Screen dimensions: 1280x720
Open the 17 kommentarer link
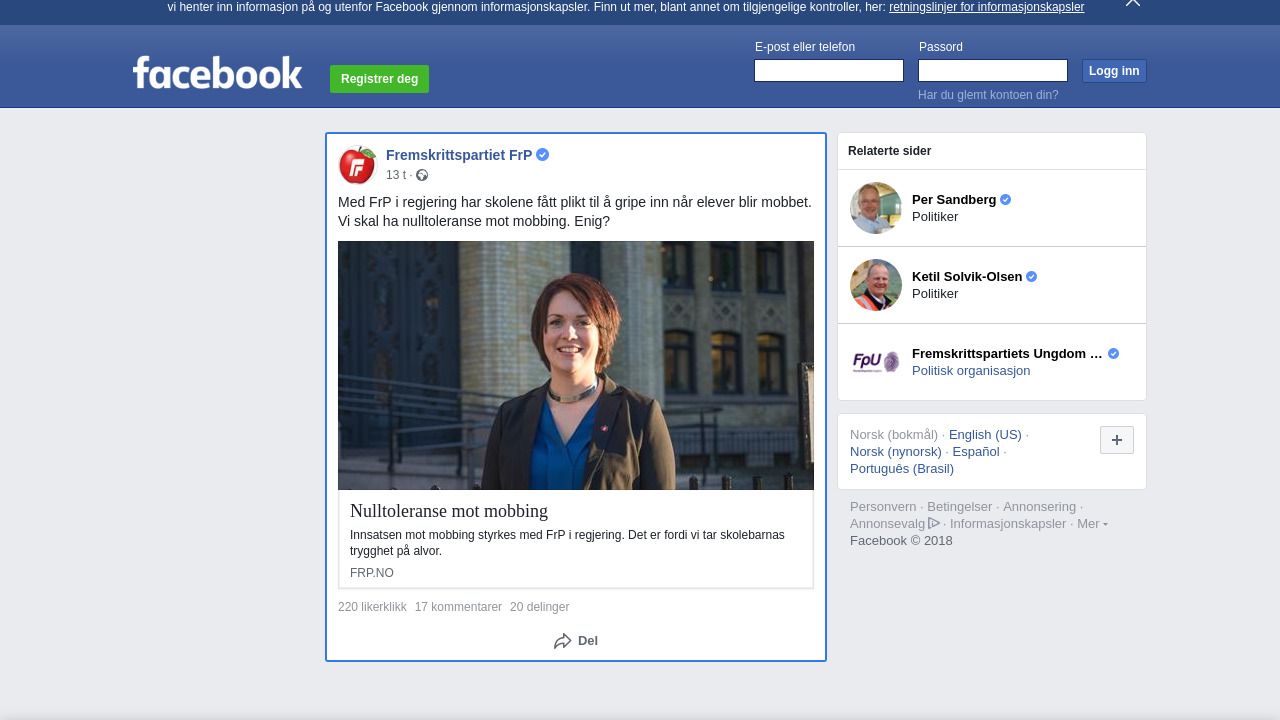(458, 607)
